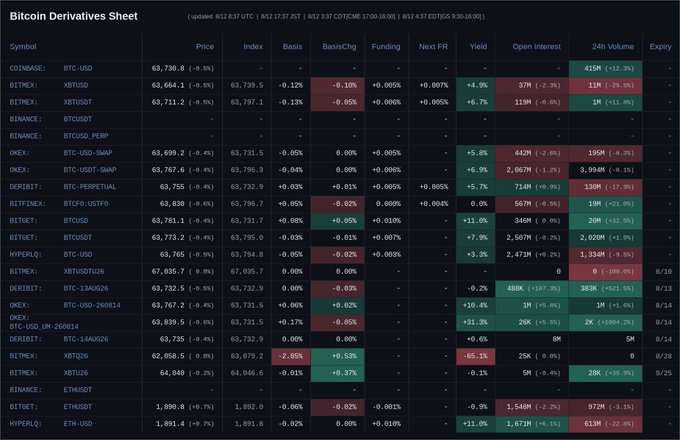
Task: Click the Symbol column header
Action: [23, 46]
